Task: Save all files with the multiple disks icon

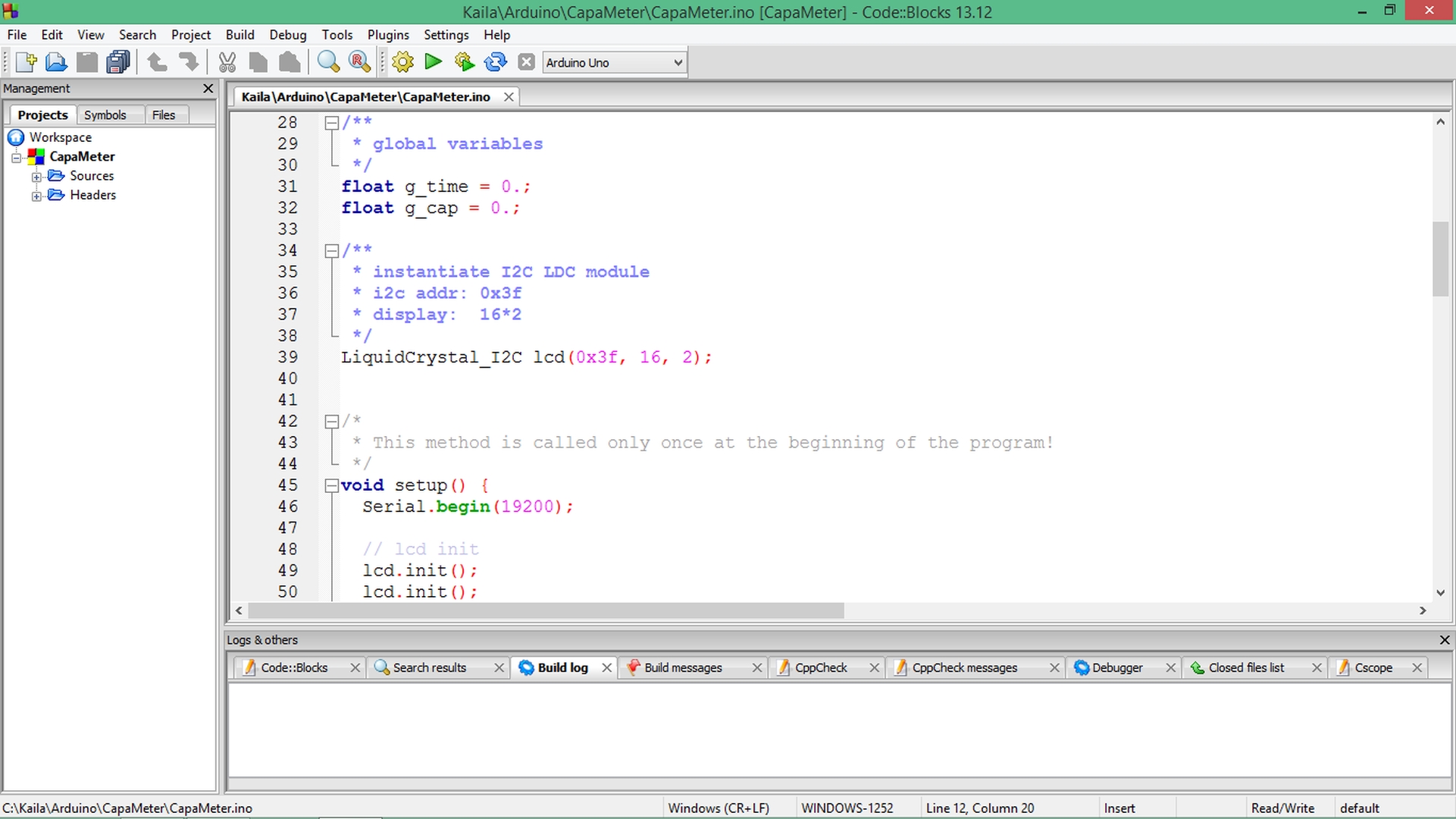Action: [117, 62]
